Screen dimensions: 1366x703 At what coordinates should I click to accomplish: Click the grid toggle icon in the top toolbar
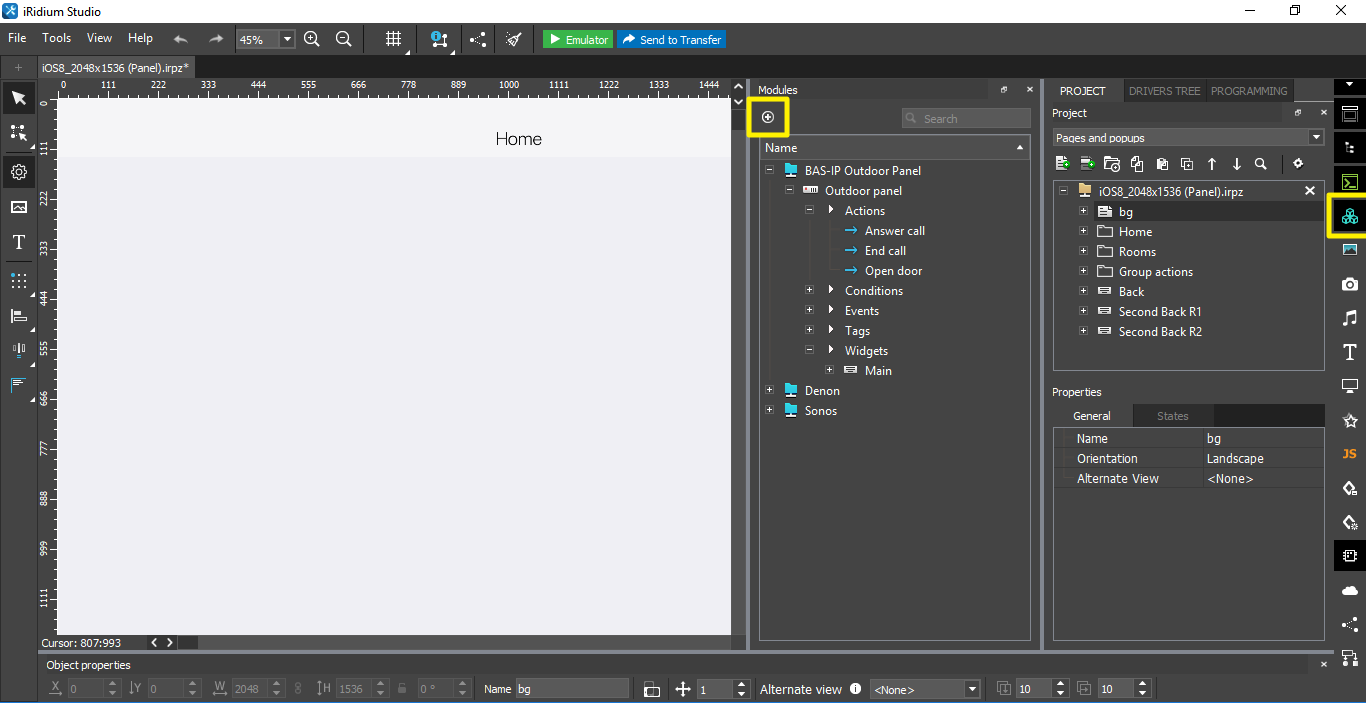click(x=392, y=39)
